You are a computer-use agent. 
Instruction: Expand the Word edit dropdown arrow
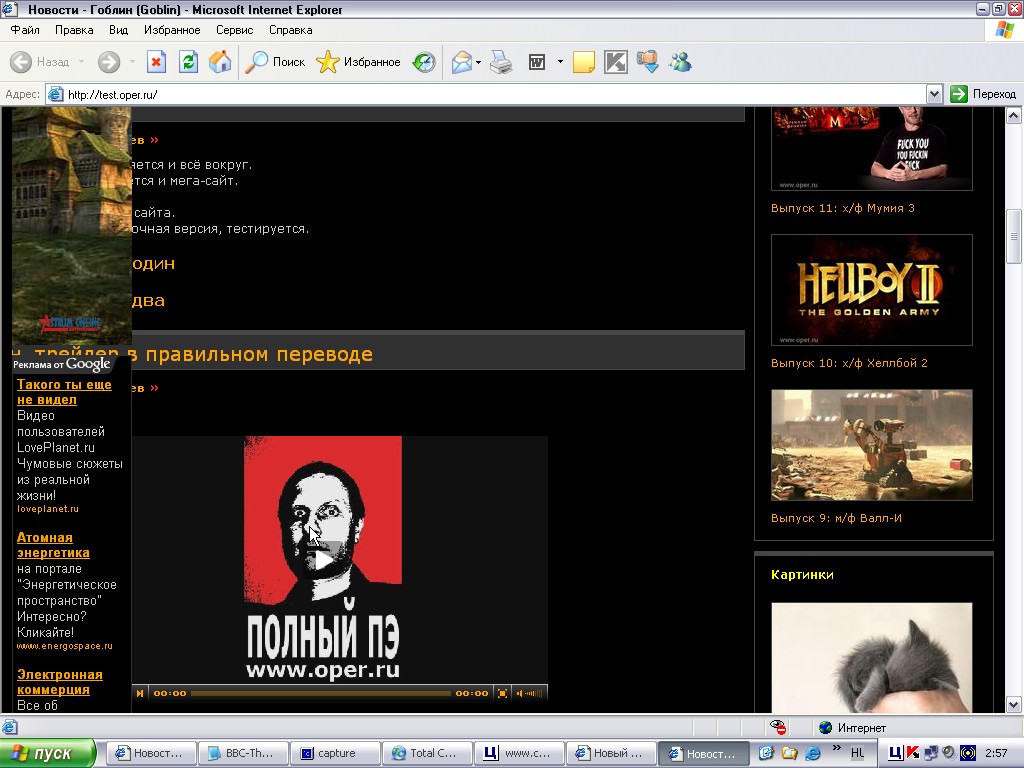tap(560, 62)
